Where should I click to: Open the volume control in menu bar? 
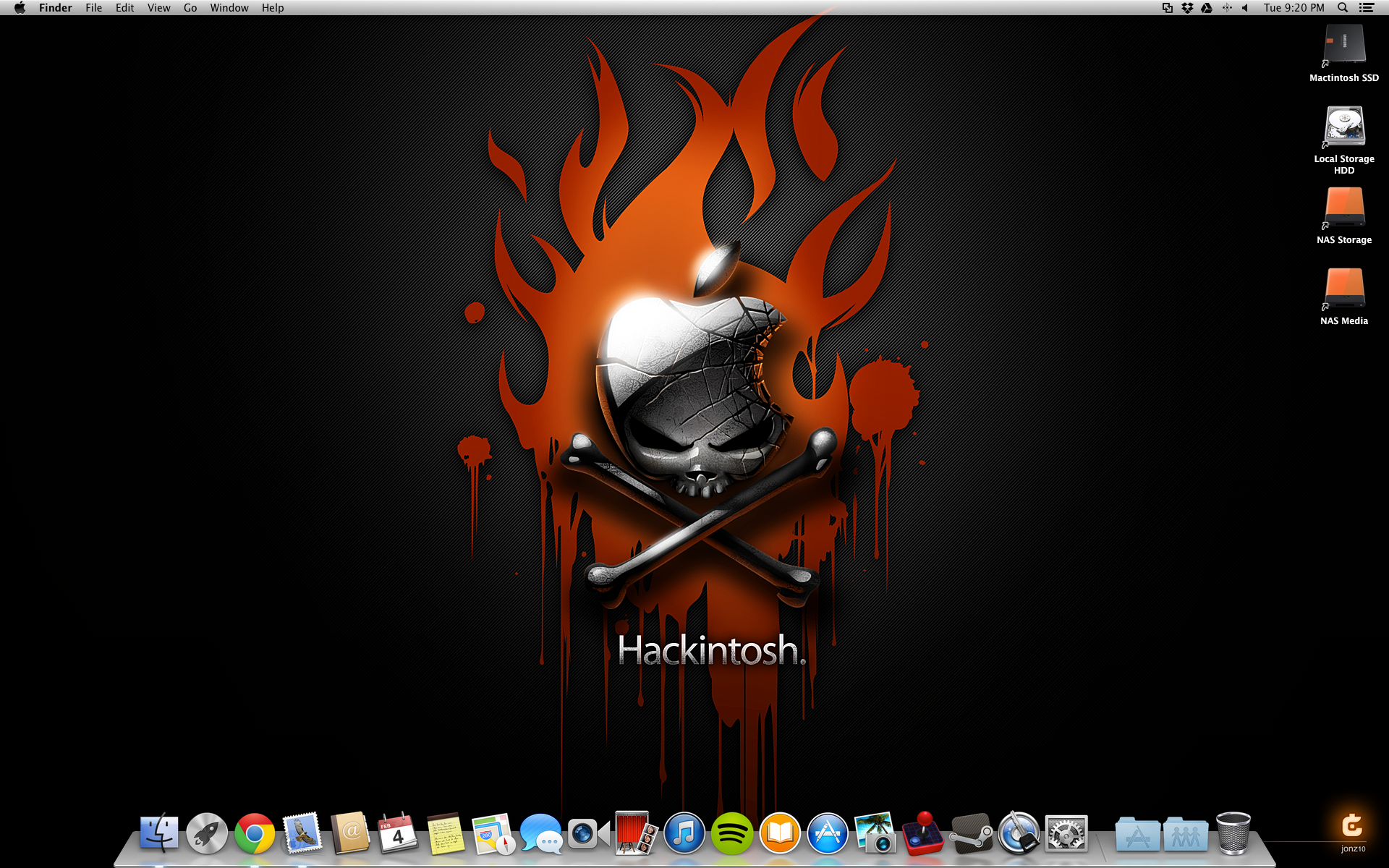pyautogui.click(x=1245, y=8)
